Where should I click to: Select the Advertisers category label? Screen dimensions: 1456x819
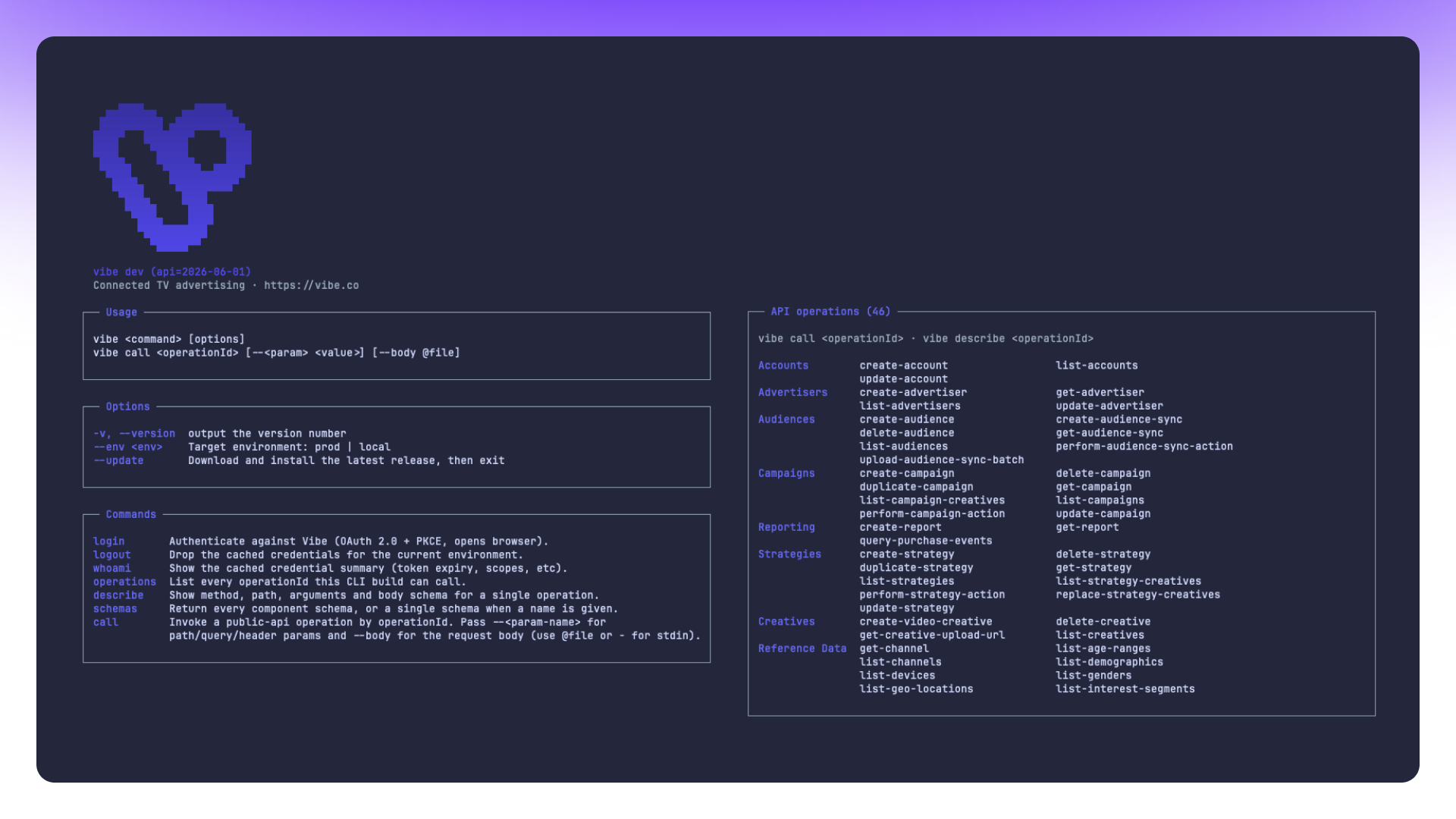click(792, 393)
